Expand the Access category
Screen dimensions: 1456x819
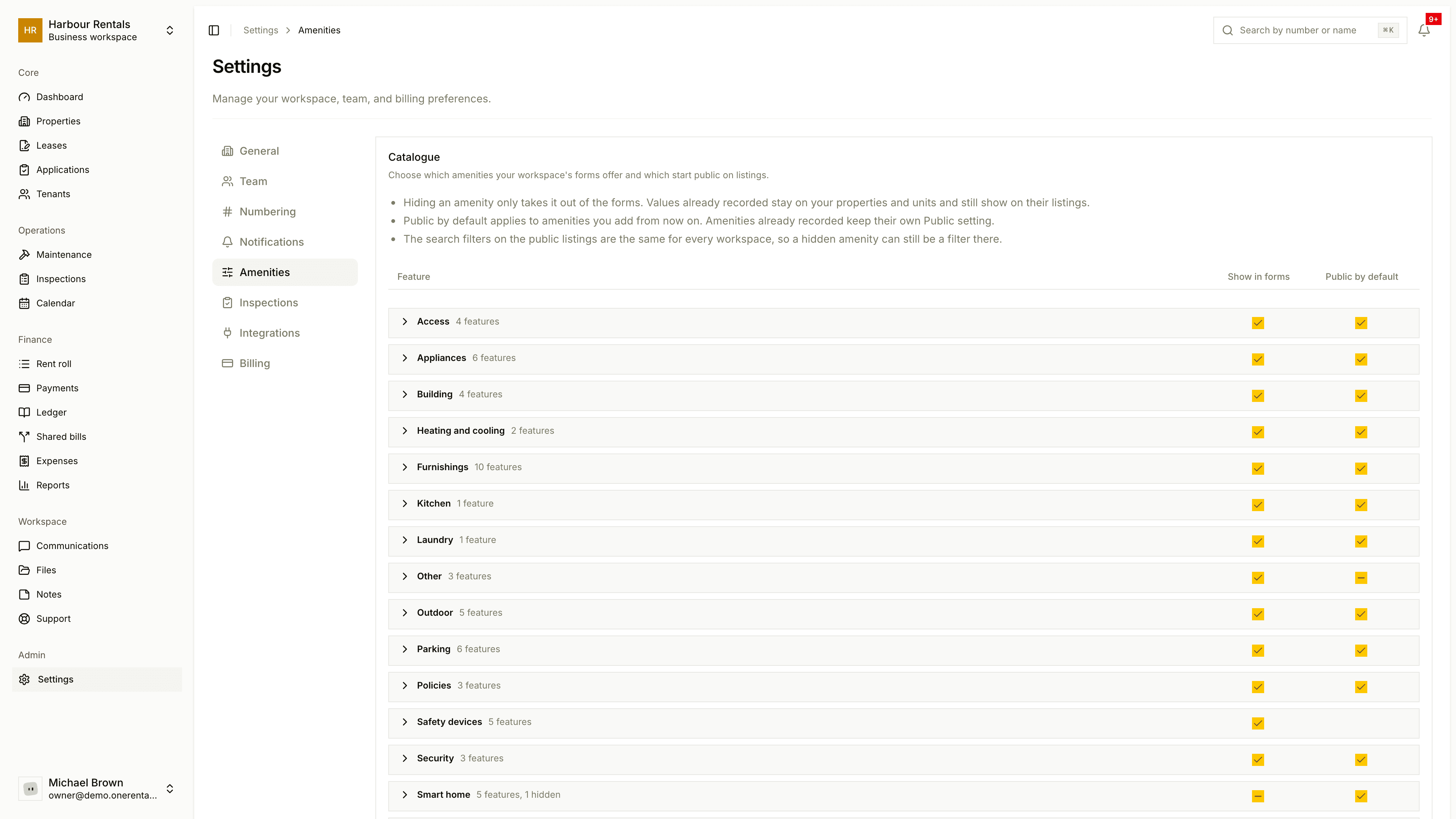(x=405, y=322)
